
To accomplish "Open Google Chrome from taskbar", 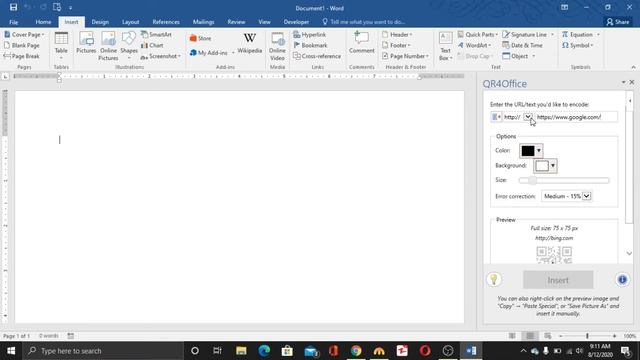I will 356,351.
